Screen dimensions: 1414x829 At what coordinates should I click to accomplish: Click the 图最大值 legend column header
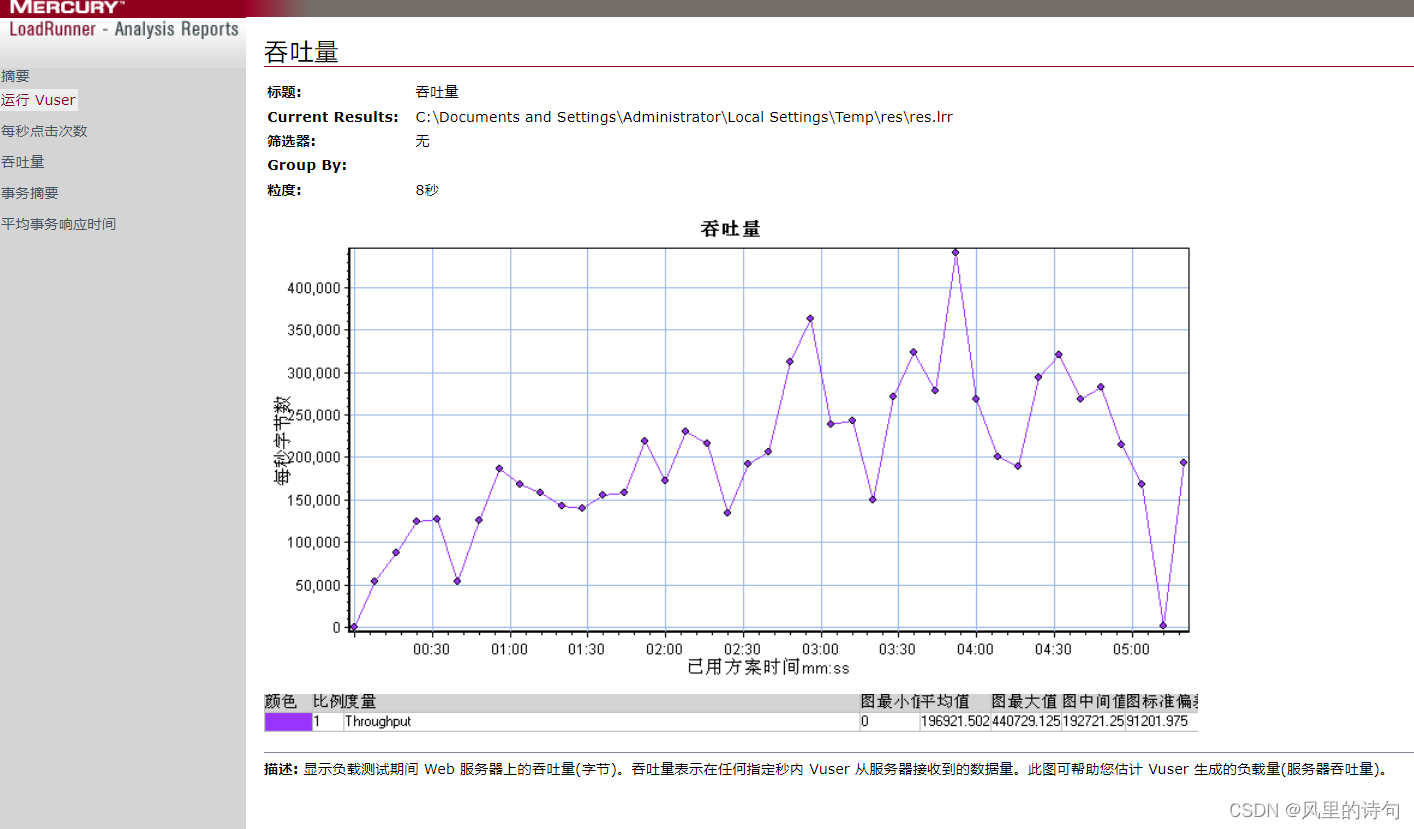(1024, 703)
